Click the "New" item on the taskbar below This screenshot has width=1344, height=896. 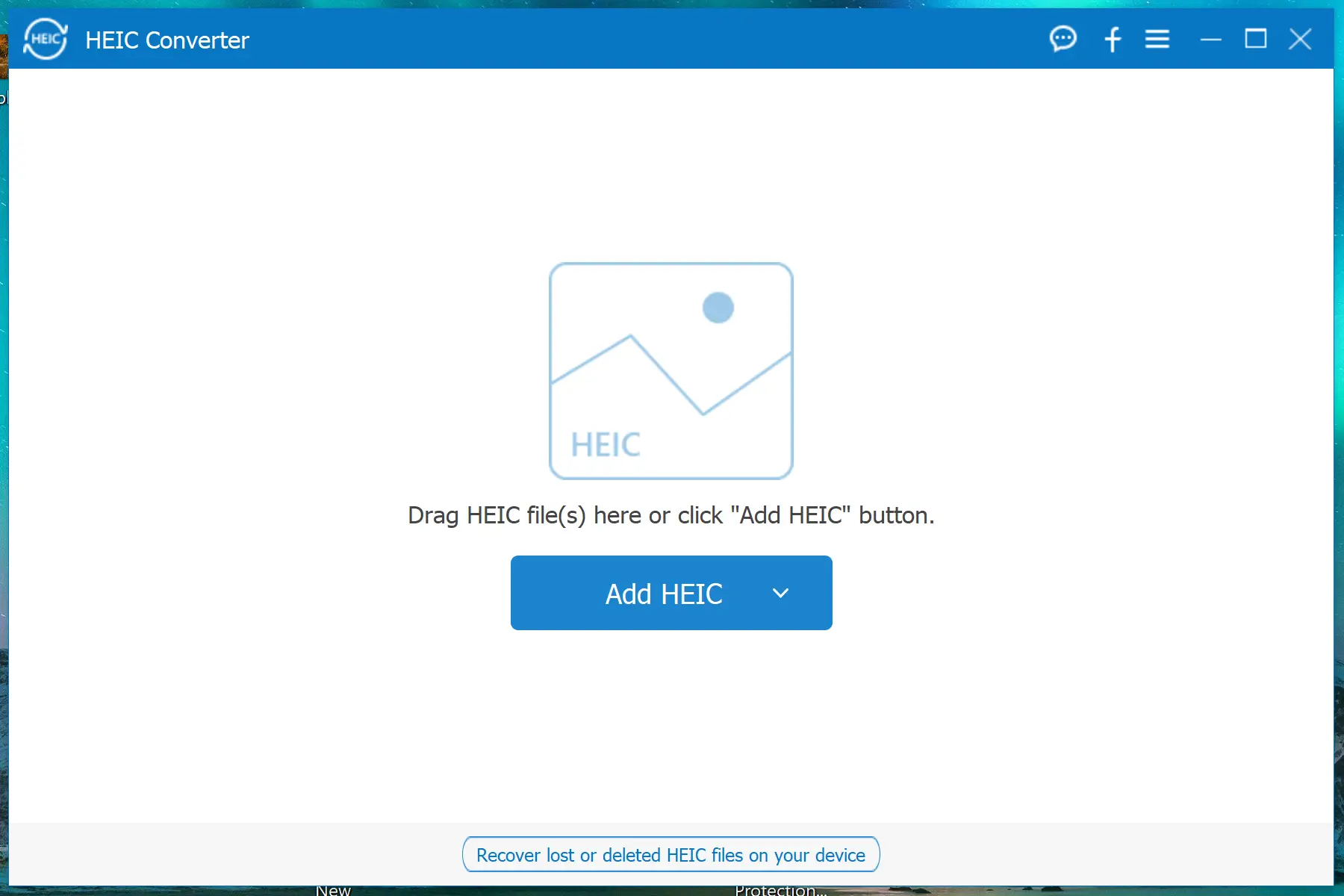[334, 890]
